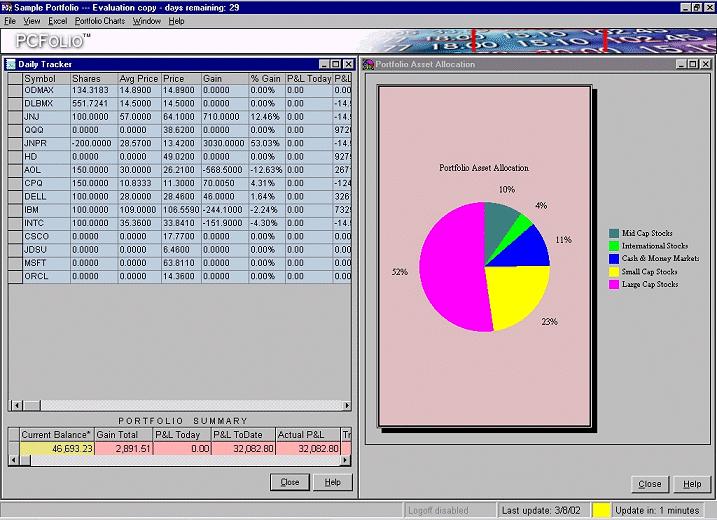Minimize the Daily Tracker window

(x=324, y=64)
